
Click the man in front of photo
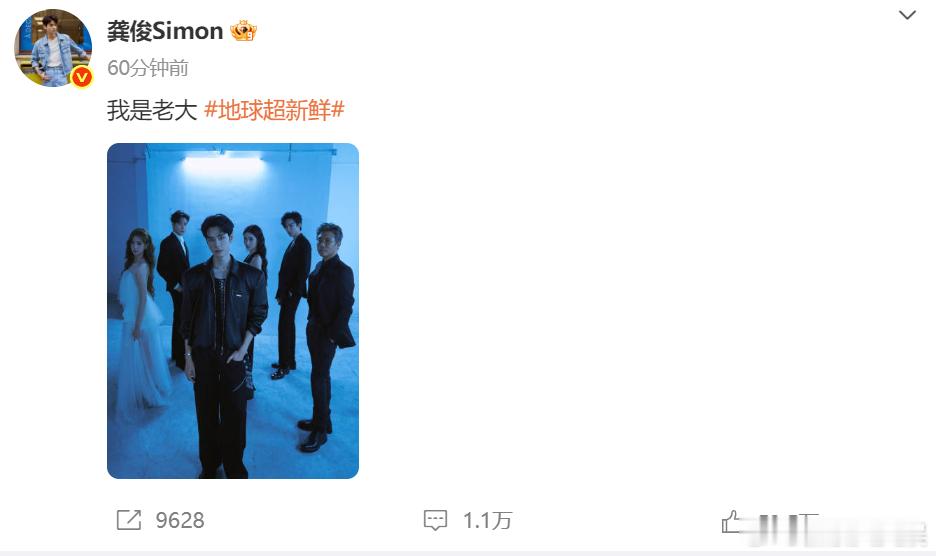[222, 346]
